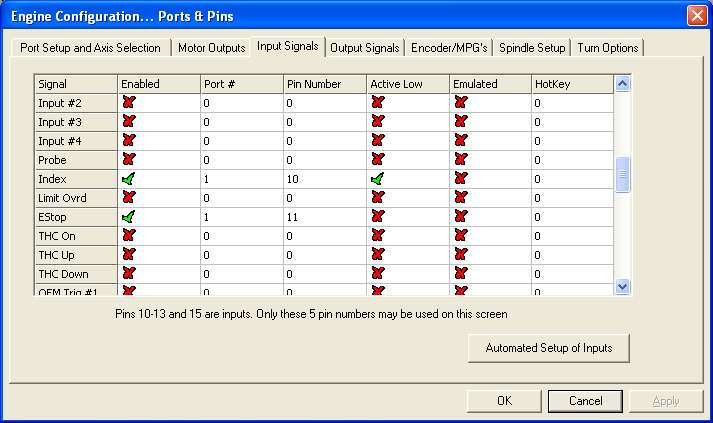This screenshot has height=423, width=713.
Task: Toggle Active Low for THC Up
Action: tap(378, 255)
